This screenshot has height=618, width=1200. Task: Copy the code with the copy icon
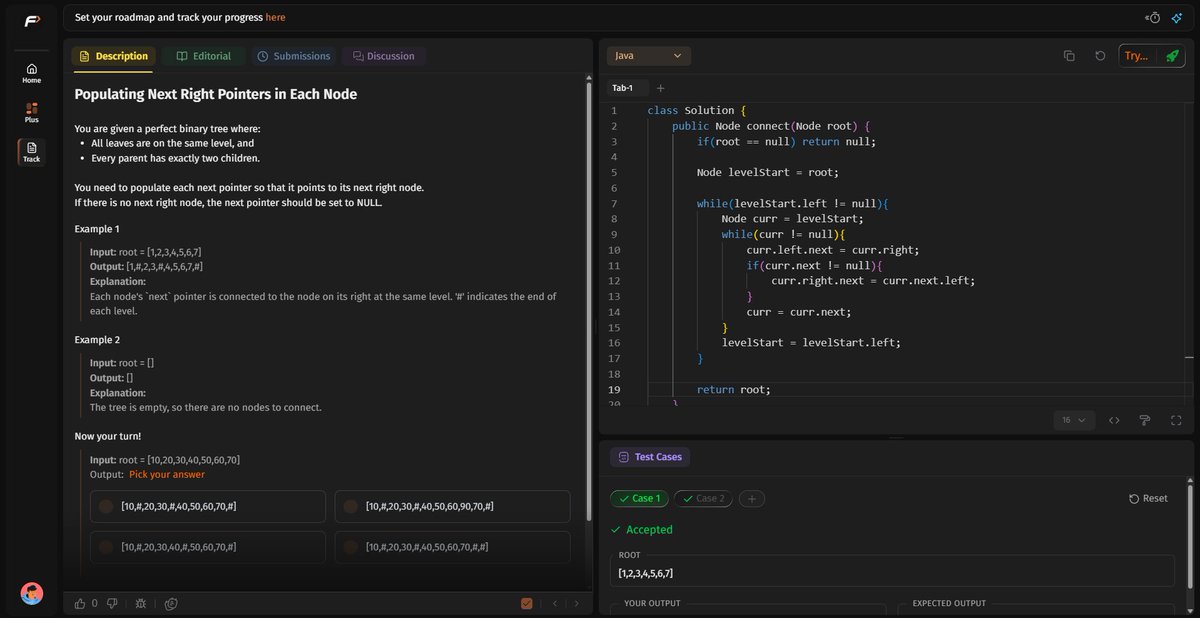[x=1069, y=56]
